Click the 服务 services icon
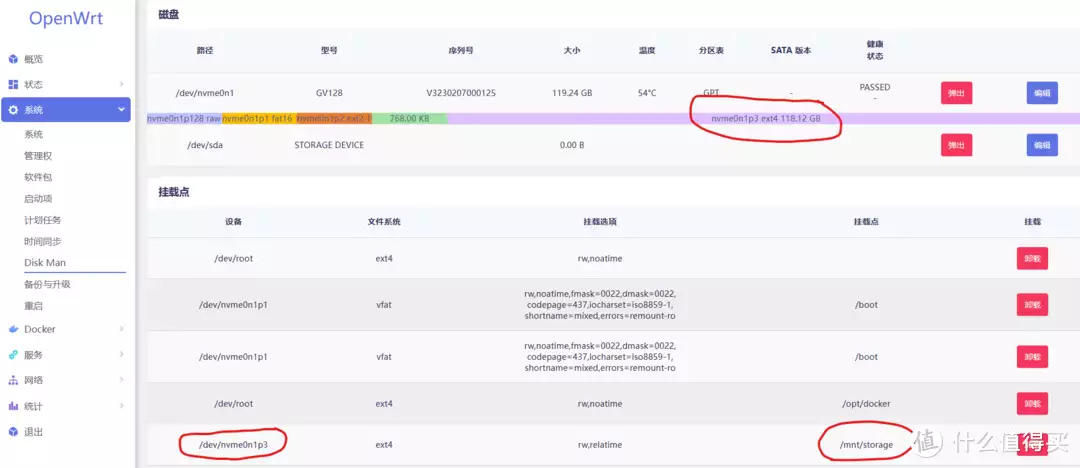Image resolution: width=1080 pixels, height=468 pixels. [13, 355]
